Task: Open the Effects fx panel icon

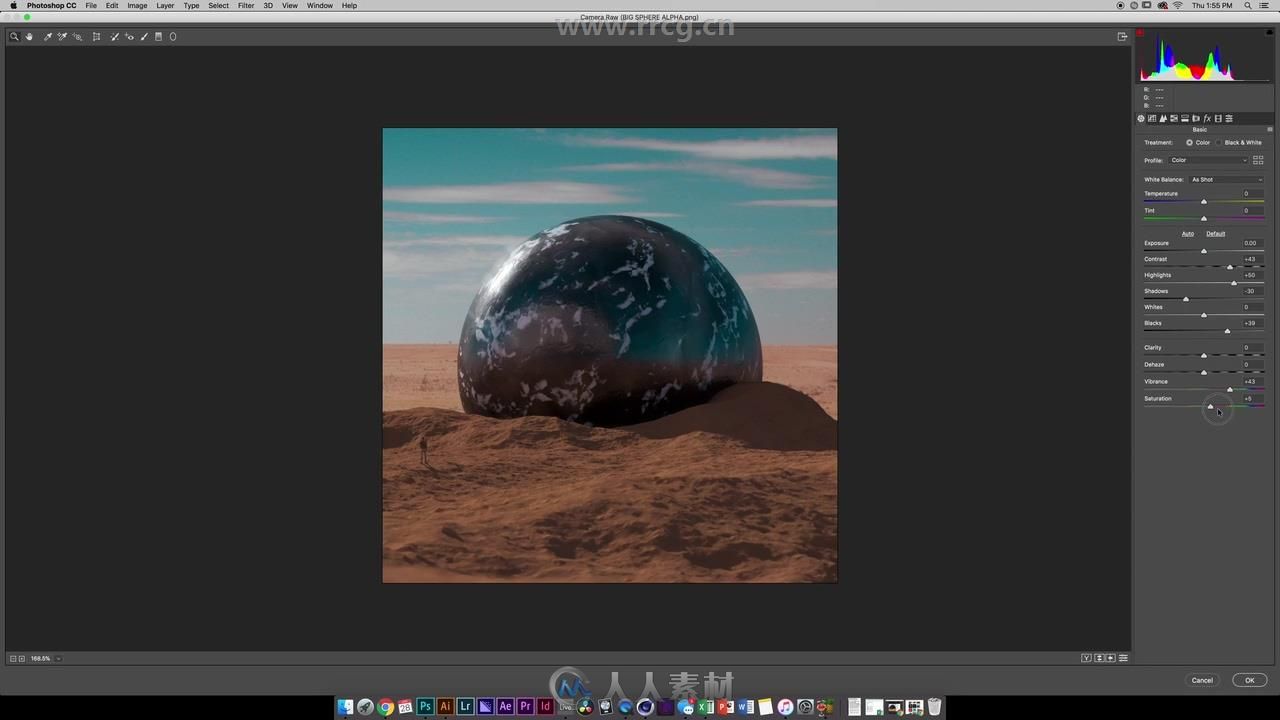Action: point(1208,118)
